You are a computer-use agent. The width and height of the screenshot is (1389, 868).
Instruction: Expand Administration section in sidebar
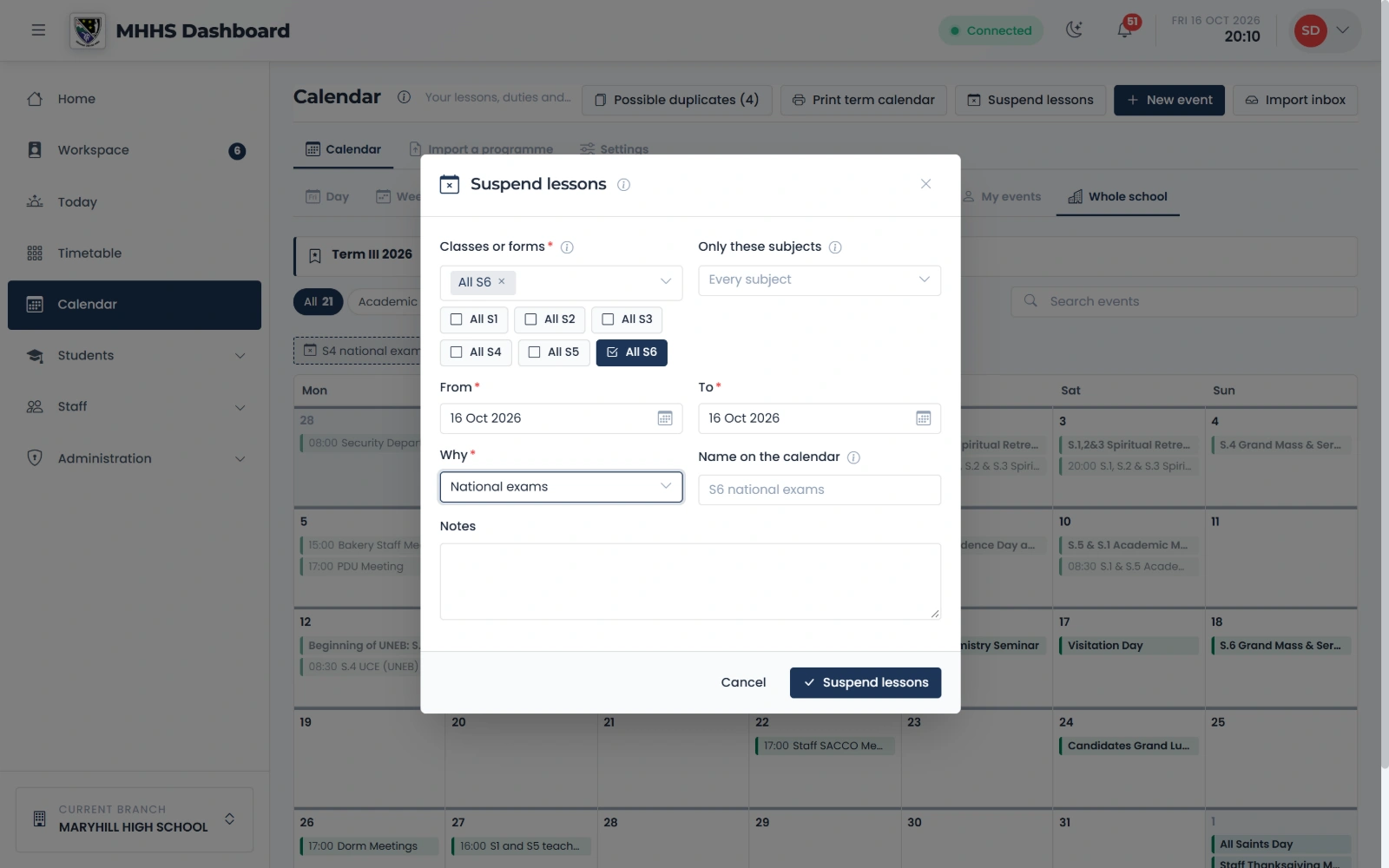pos(135,458)
